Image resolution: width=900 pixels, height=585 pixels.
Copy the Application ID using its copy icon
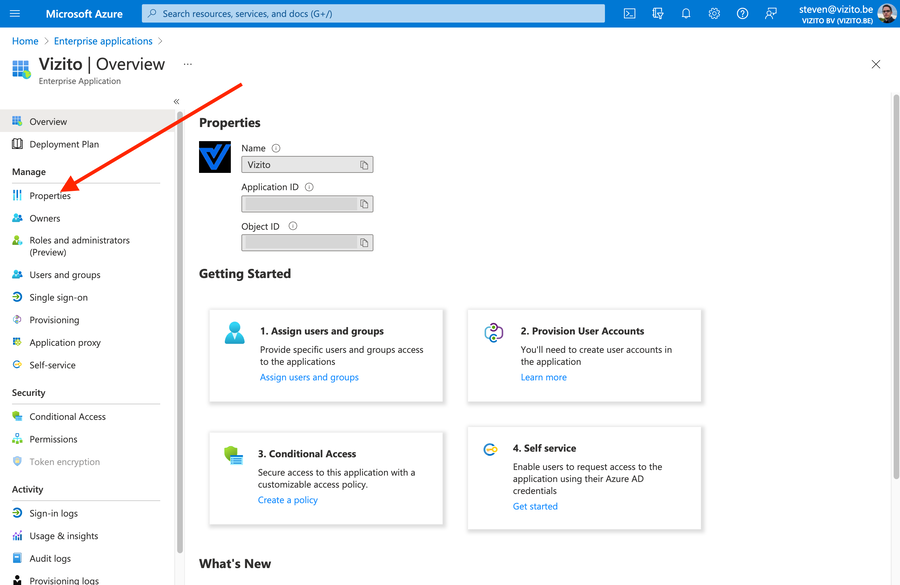click(364, 203)
